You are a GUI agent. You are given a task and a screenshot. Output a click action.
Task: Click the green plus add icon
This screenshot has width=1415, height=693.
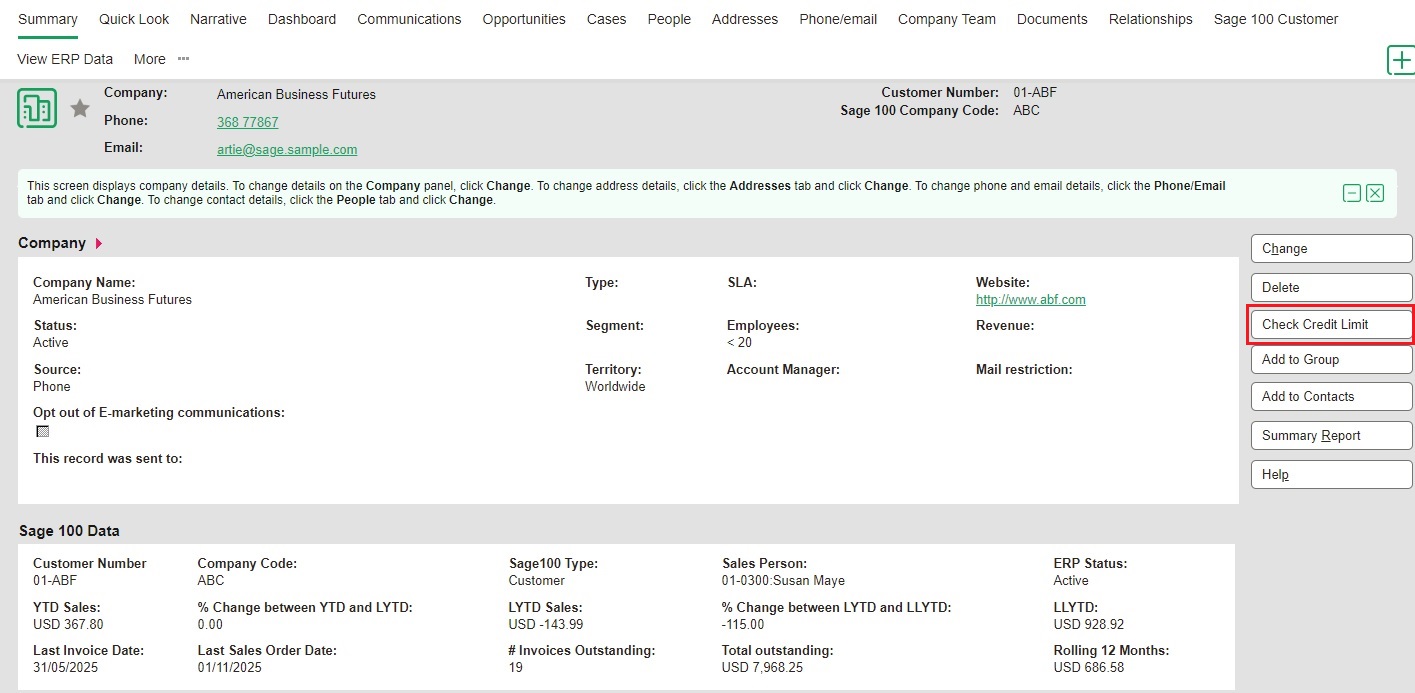pyautogui.click(x=1401, y=60)
